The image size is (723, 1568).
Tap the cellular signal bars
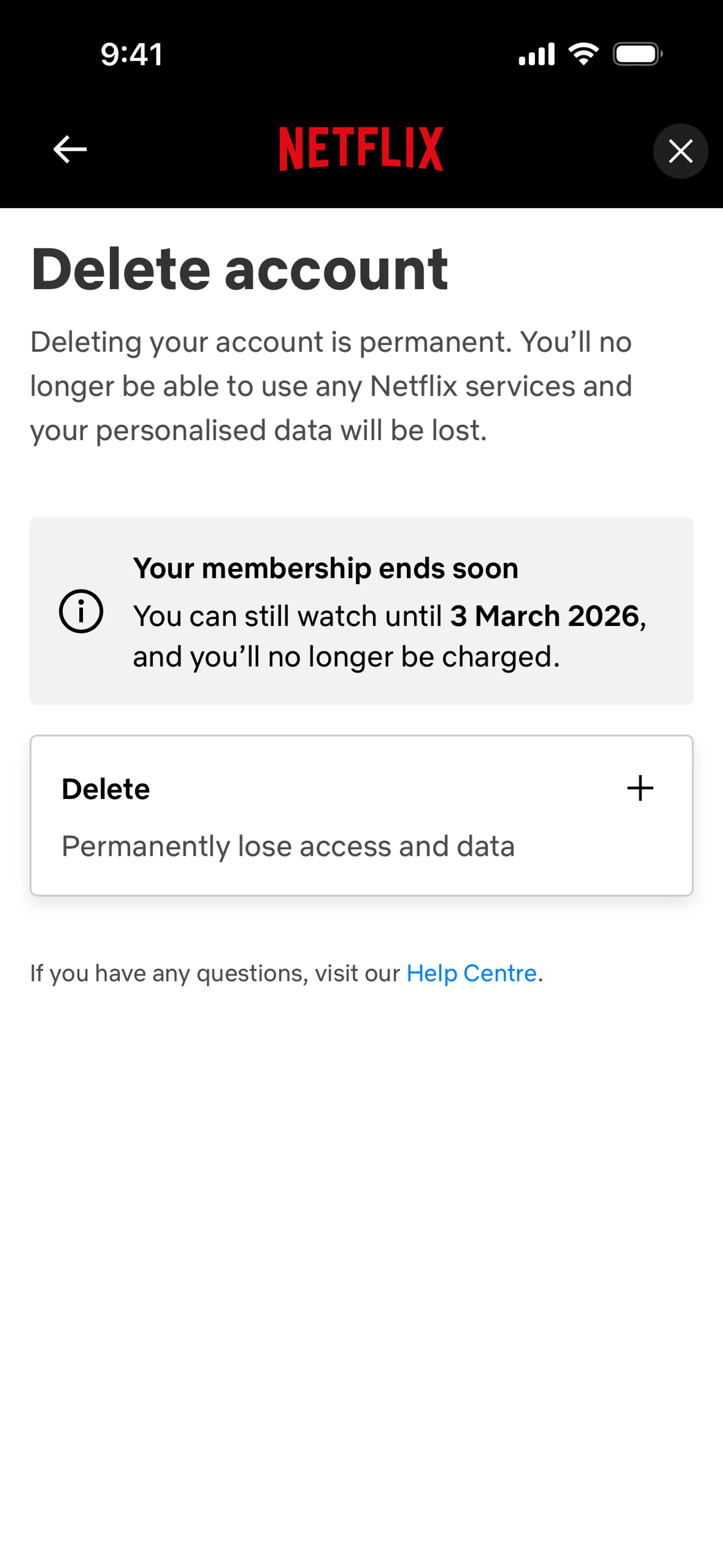point(536,54)
